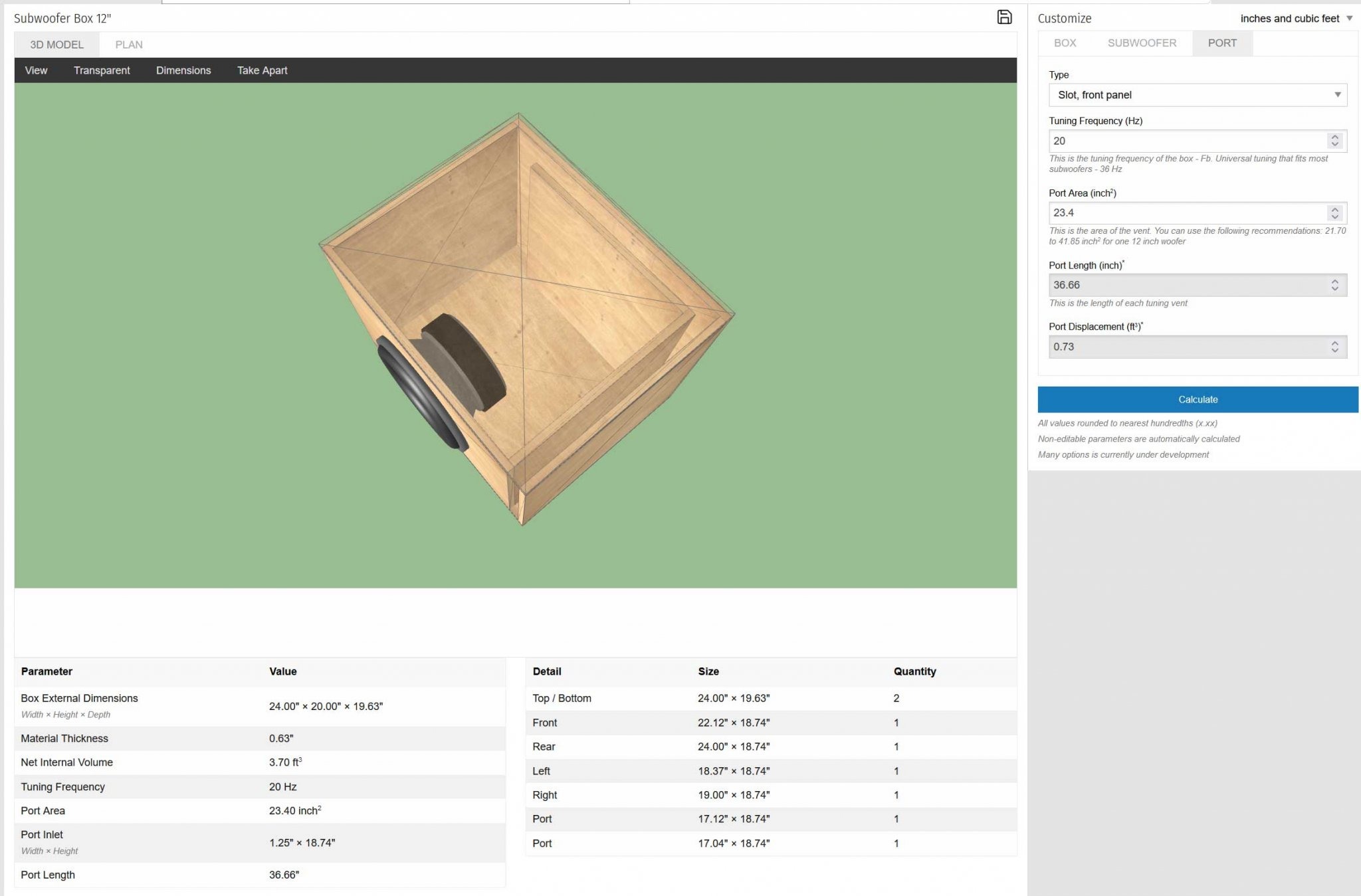The image size is (1361, 896).
Task: Click the Value column header
Action: (283, 672)
